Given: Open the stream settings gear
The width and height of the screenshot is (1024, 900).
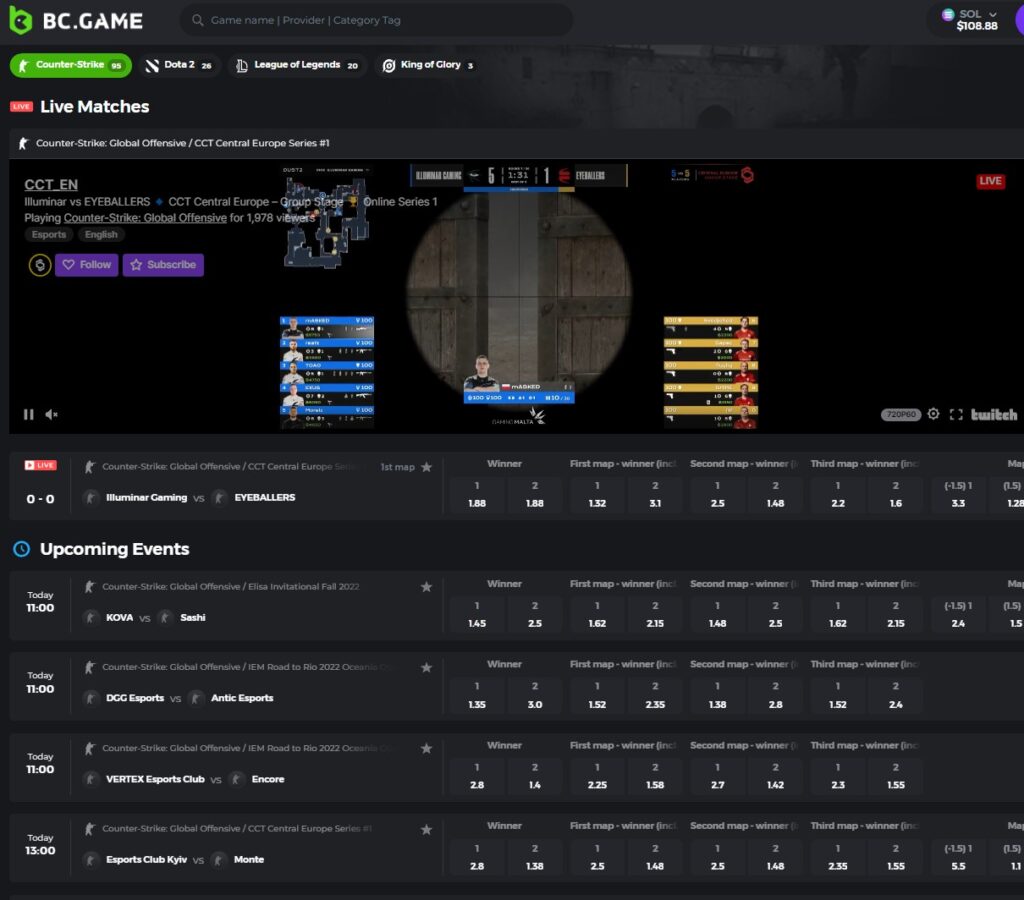Looking at the screenshot, I should (934, 414).
